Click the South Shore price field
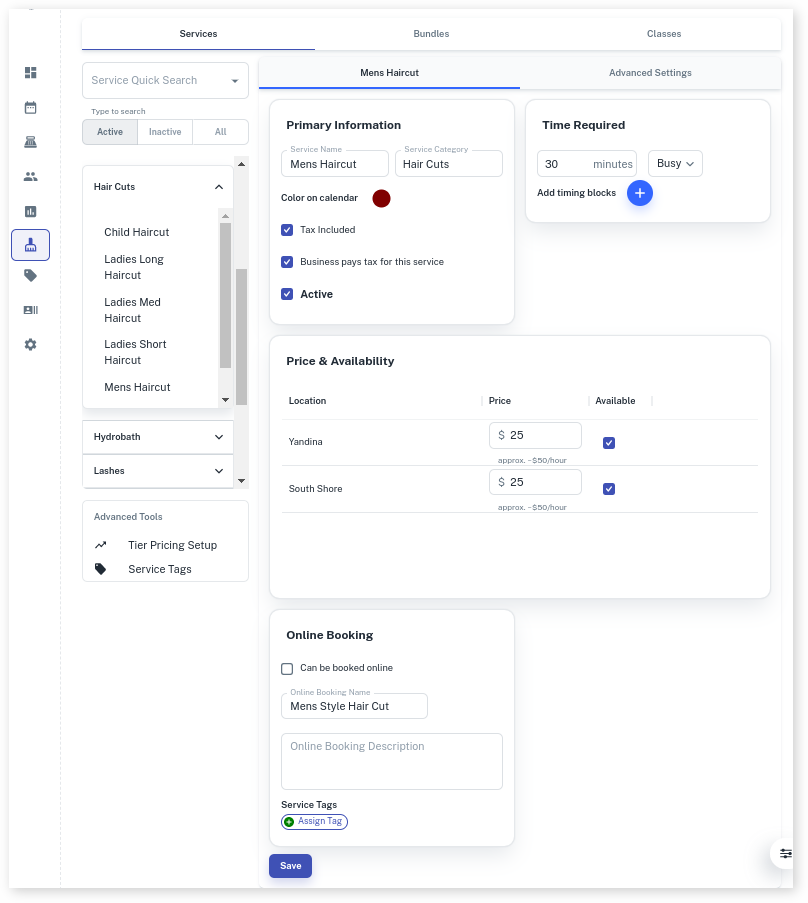This screenshot has width=808, height=903. pos(535,482)
